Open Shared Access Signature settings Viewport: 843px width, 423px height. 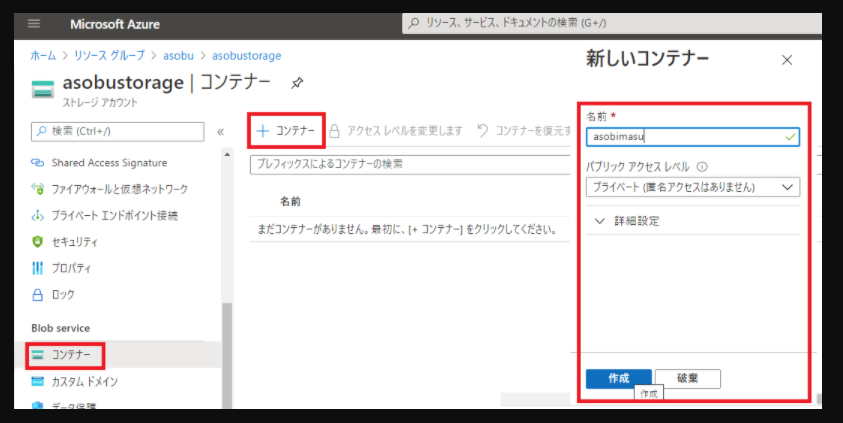pos(109,163)
